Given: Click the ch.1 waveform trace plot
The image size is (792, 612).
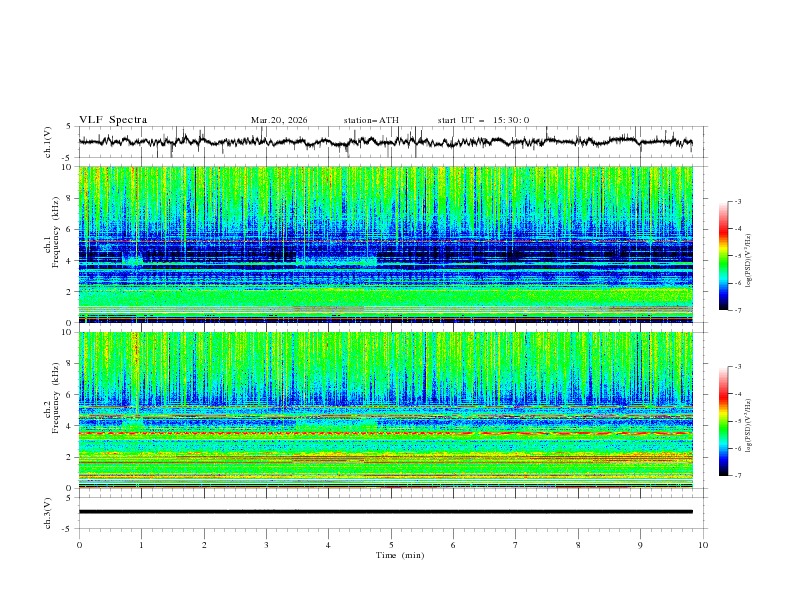Looking at the screenshot, I should pos(385,142).
